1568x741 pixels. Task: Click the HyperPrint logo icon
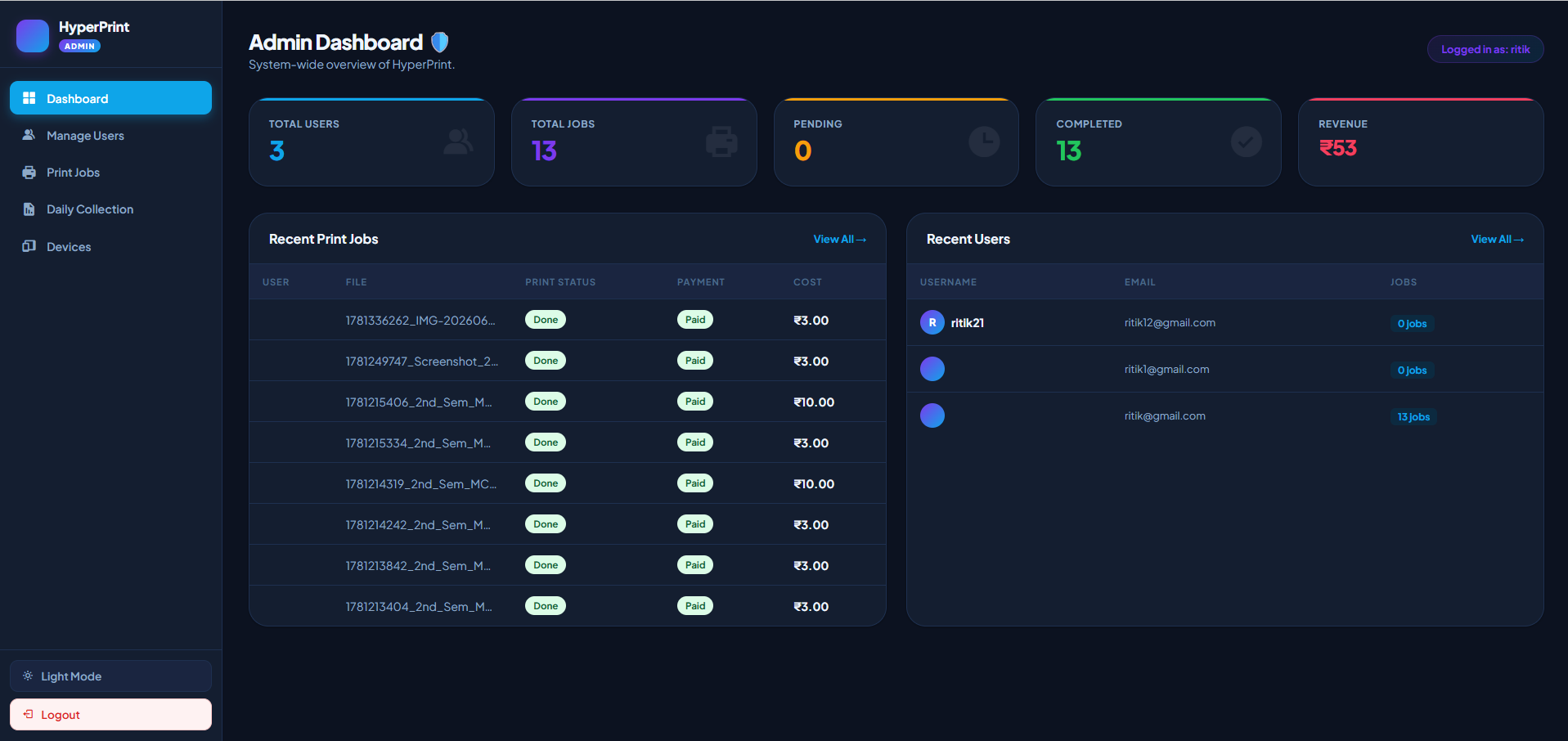click(33, 36)
